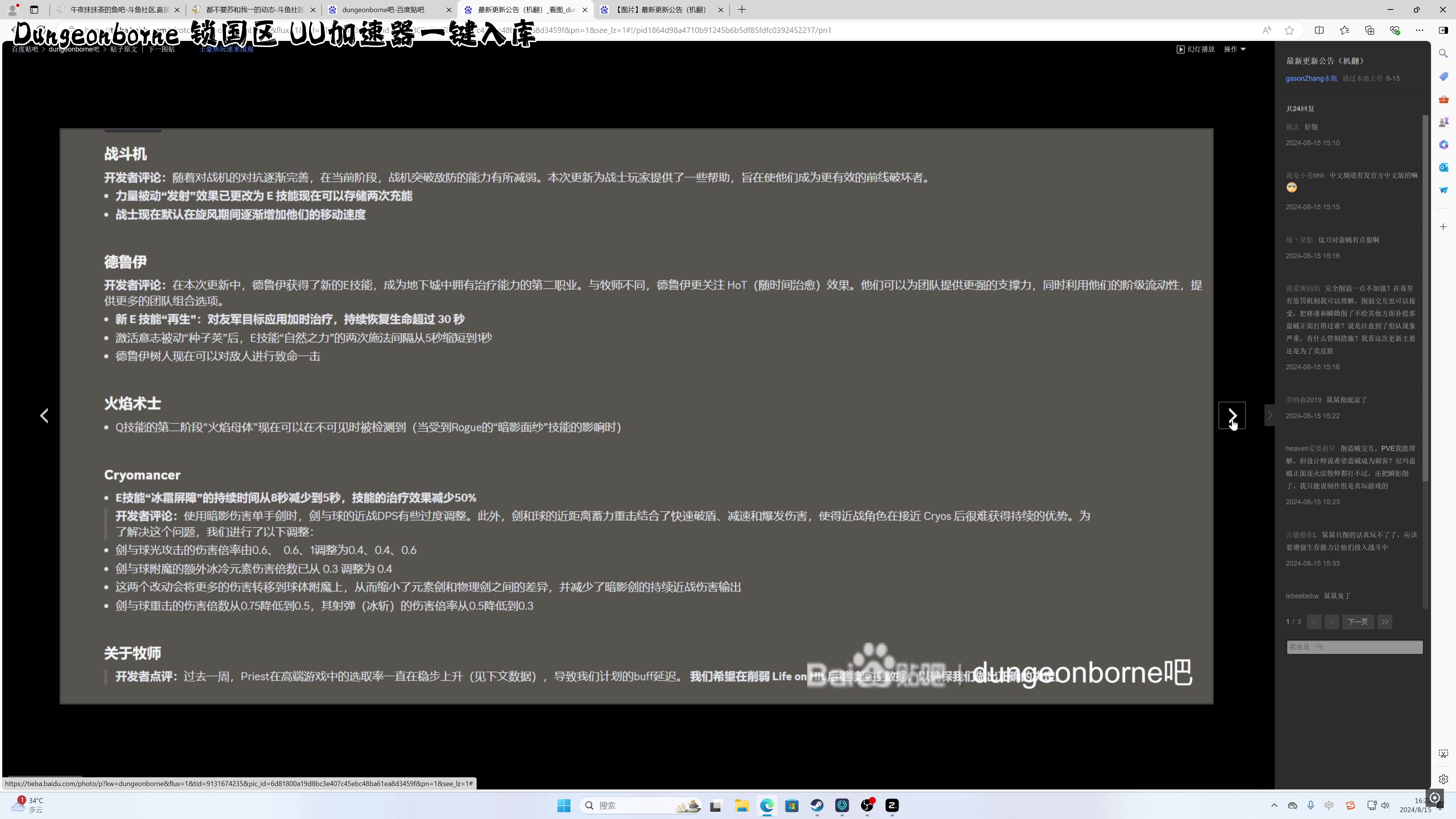The width and height of the screenshot is (1456, 819).
Task: Open sidebar Search icon
Action: tap(1443, 53)
